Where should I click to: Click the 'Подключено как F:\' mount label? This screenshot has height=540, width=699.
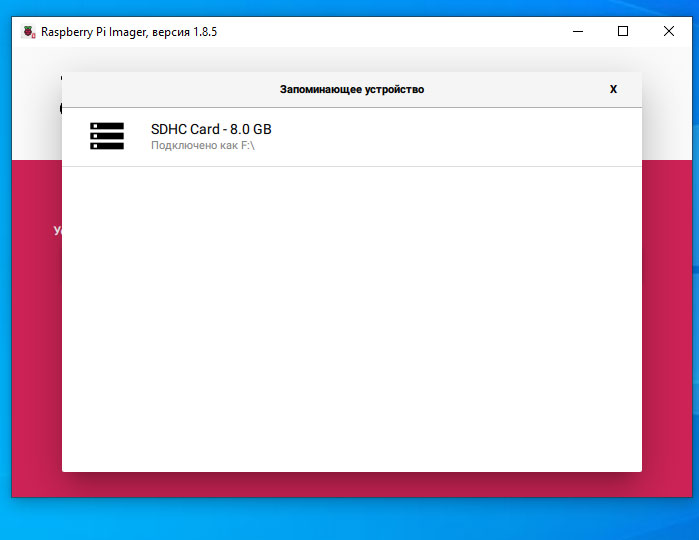click(x=203, y=145)
